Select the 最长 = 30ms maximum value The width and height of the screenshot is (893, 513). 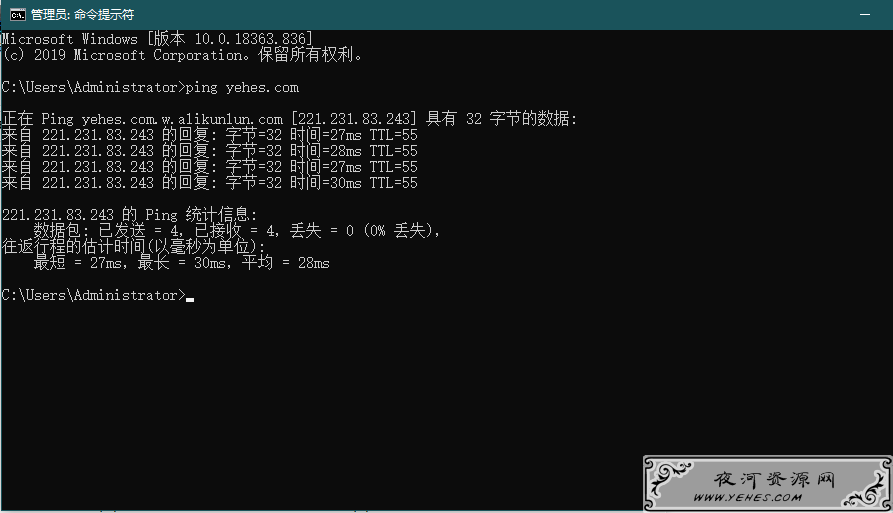click(182, 262)
